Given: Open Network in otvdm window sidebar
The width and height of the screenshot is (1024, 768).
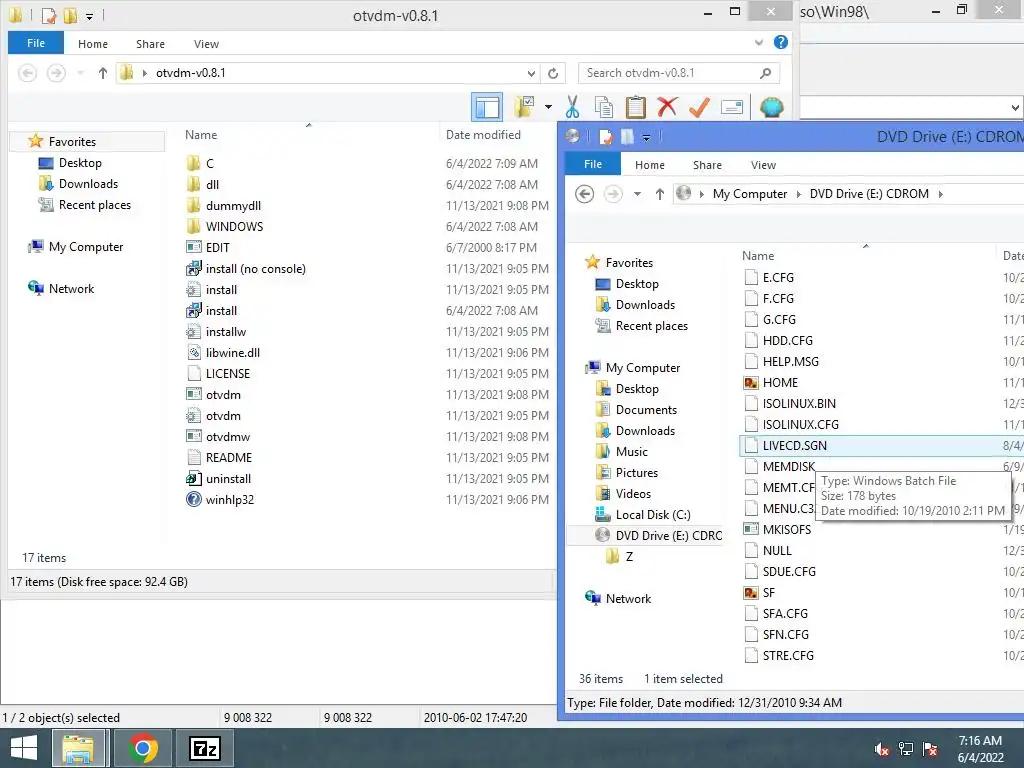Looking at the screenshot, I should point(71,289).
